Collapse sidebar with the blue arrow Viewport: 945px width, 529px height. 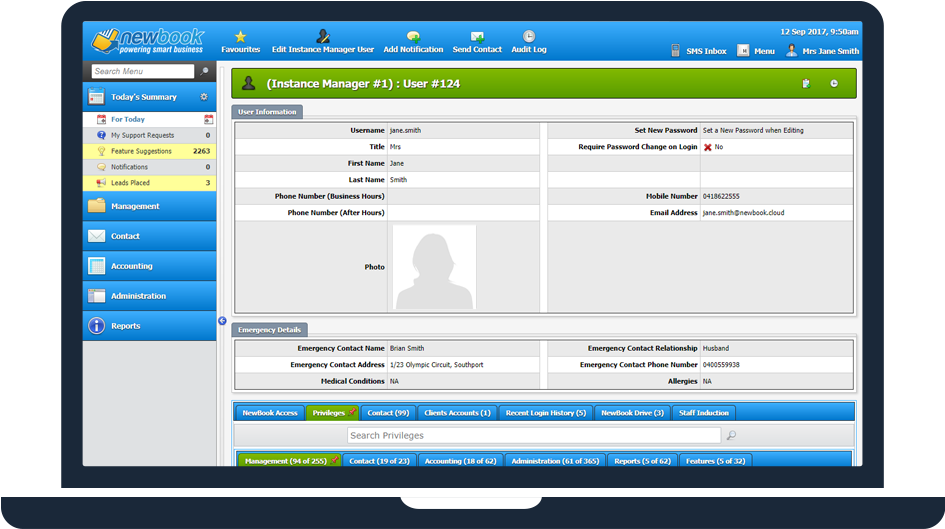pyautogui.click(x=222, y=321)
